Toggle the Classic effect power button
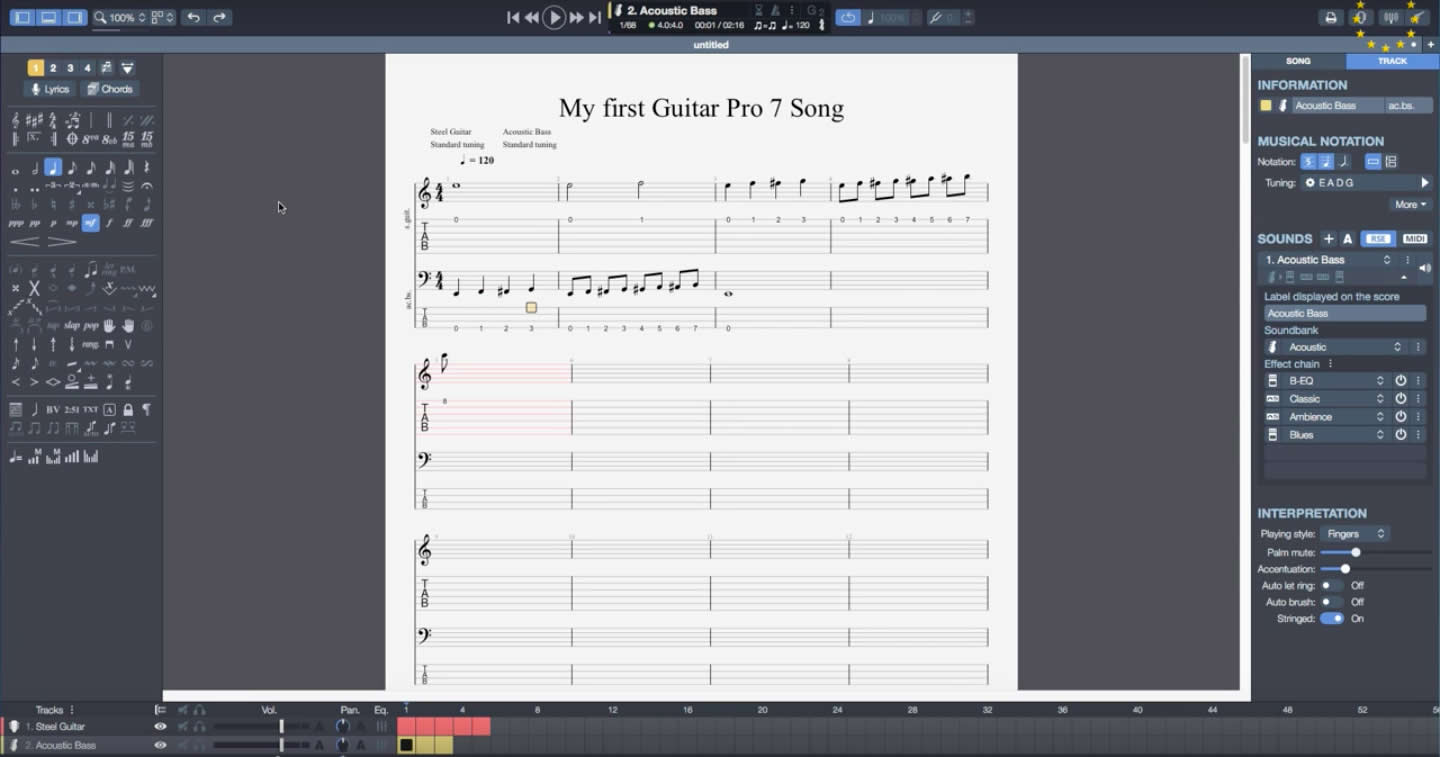The image size is (1440, 757). [1401, 399]
